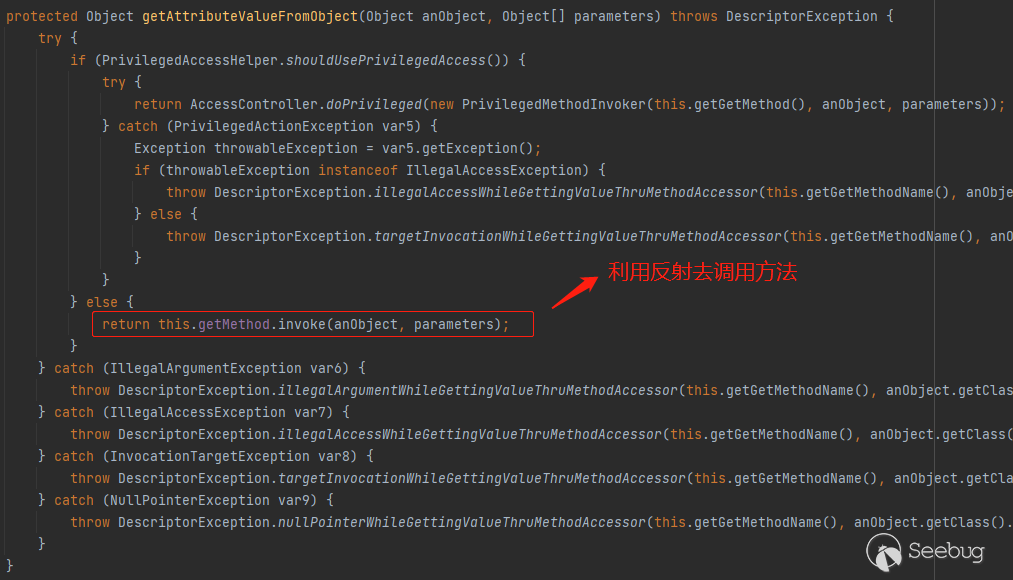Click the getAttributeValueFromObject method name
Screen dimensions: 1013x580
coord(250,16)
